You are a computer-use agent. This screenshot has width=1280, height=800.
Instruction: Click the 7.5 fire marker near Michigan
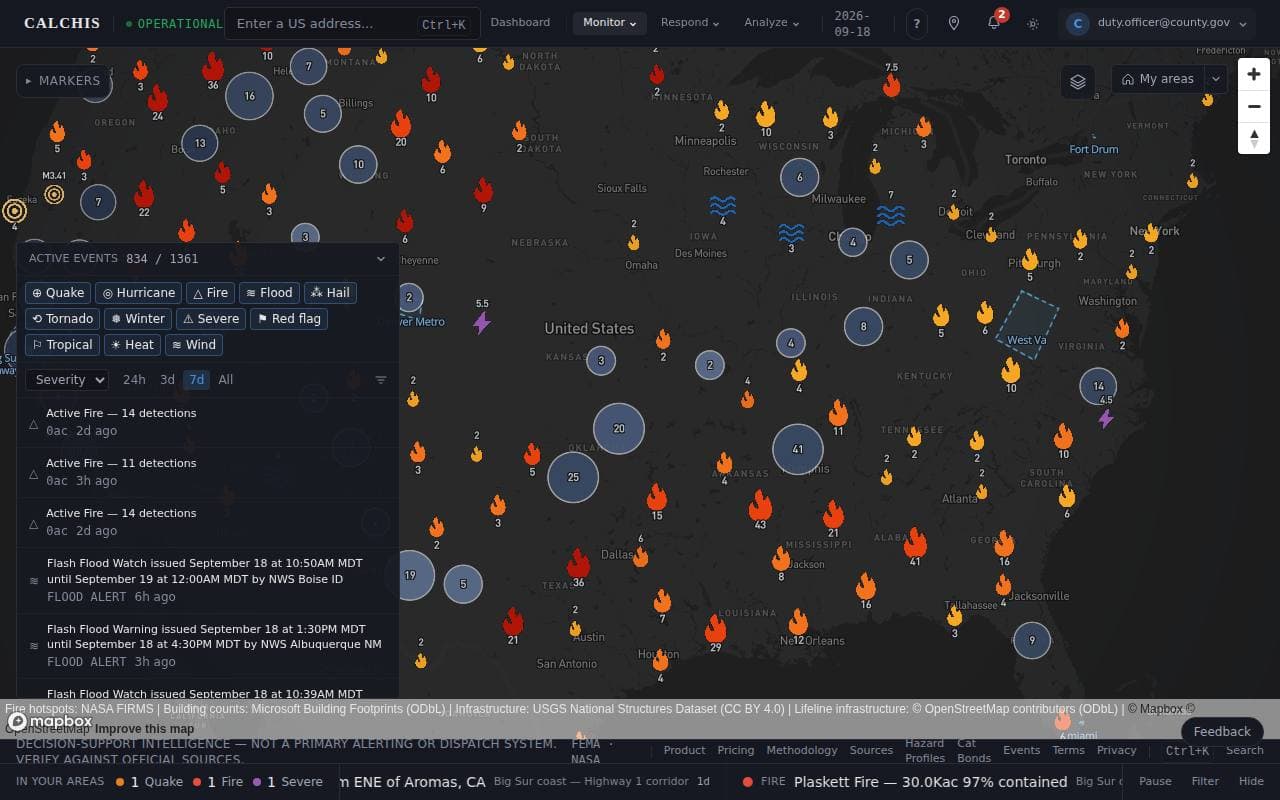click(x=892, y=85)
